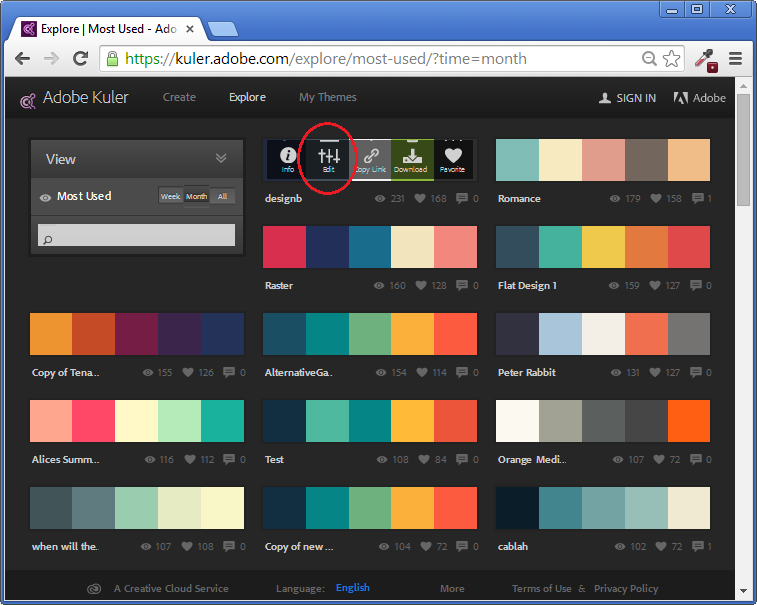Copy Link of the designb theme
This screenshot has height=605, width=757.
coord(370,160)
